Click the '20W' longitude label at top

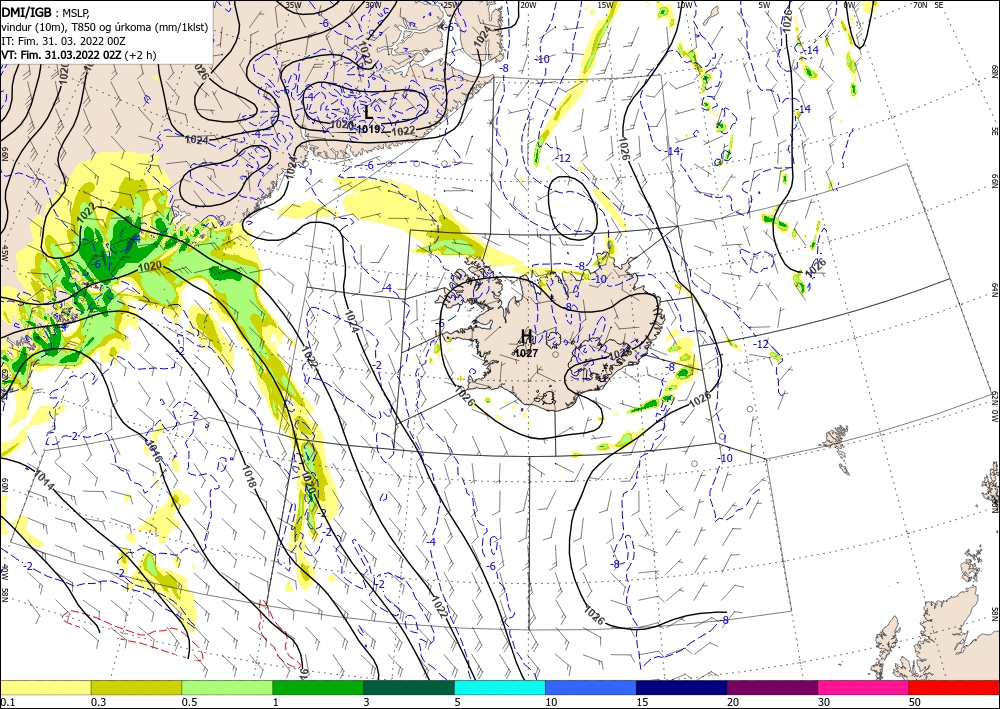pyautogui.click(x=528, y=5)
